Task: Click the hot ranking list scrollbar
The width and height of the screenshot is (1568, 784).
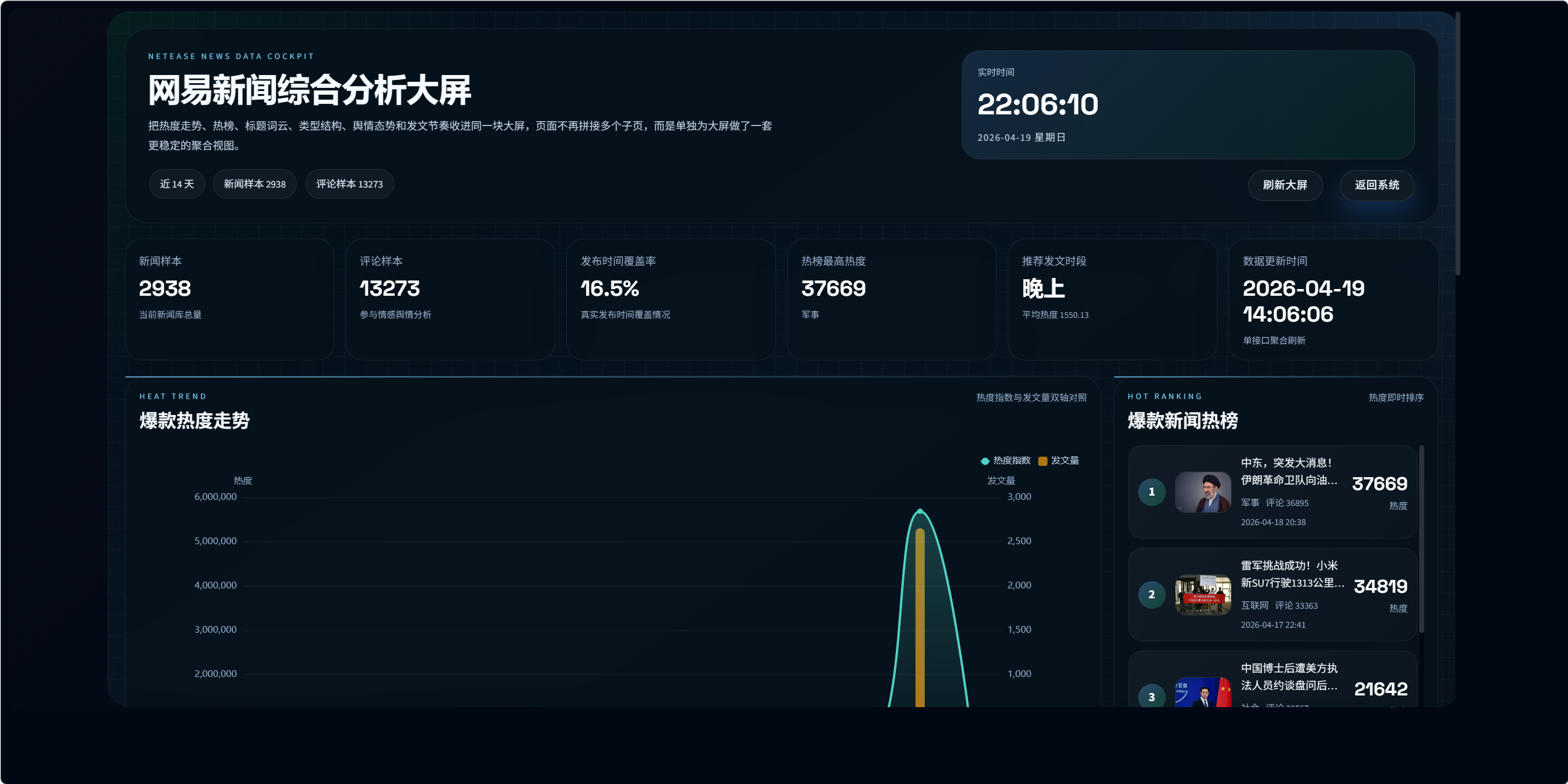Action: click(x=1421, y=539)
